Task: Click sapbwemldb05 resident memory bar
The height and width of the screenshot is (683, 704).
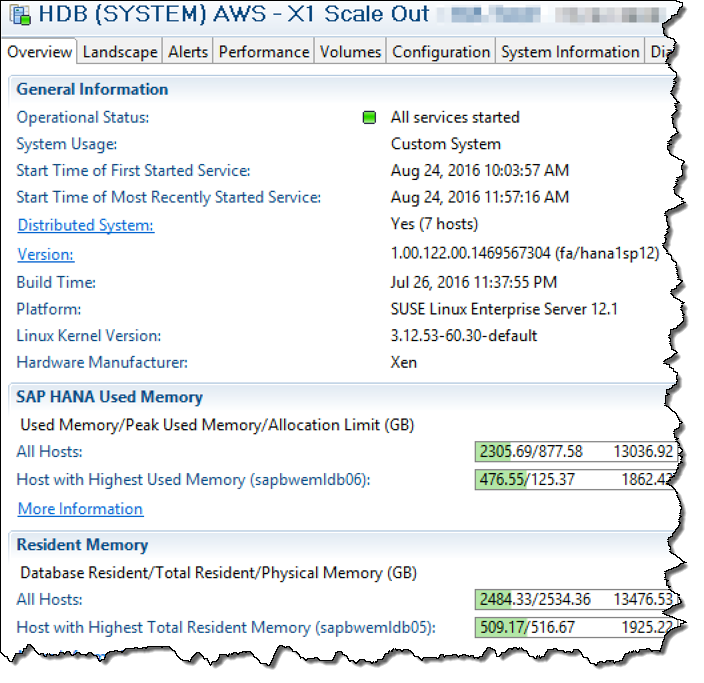Action: point(575,627)
